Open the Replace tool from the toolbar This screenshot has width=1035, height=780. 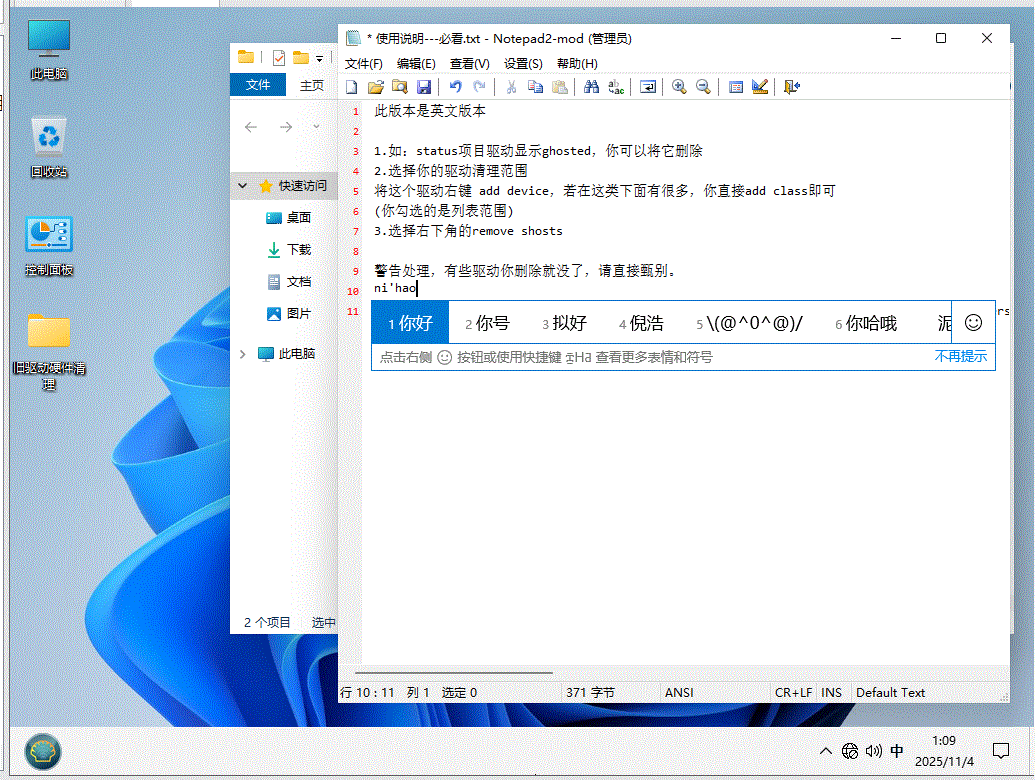click(615, 87)
